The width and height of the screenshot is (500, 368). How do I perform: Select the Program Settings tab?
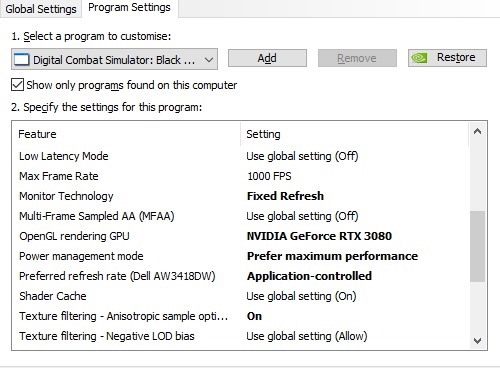pos(129,8)
